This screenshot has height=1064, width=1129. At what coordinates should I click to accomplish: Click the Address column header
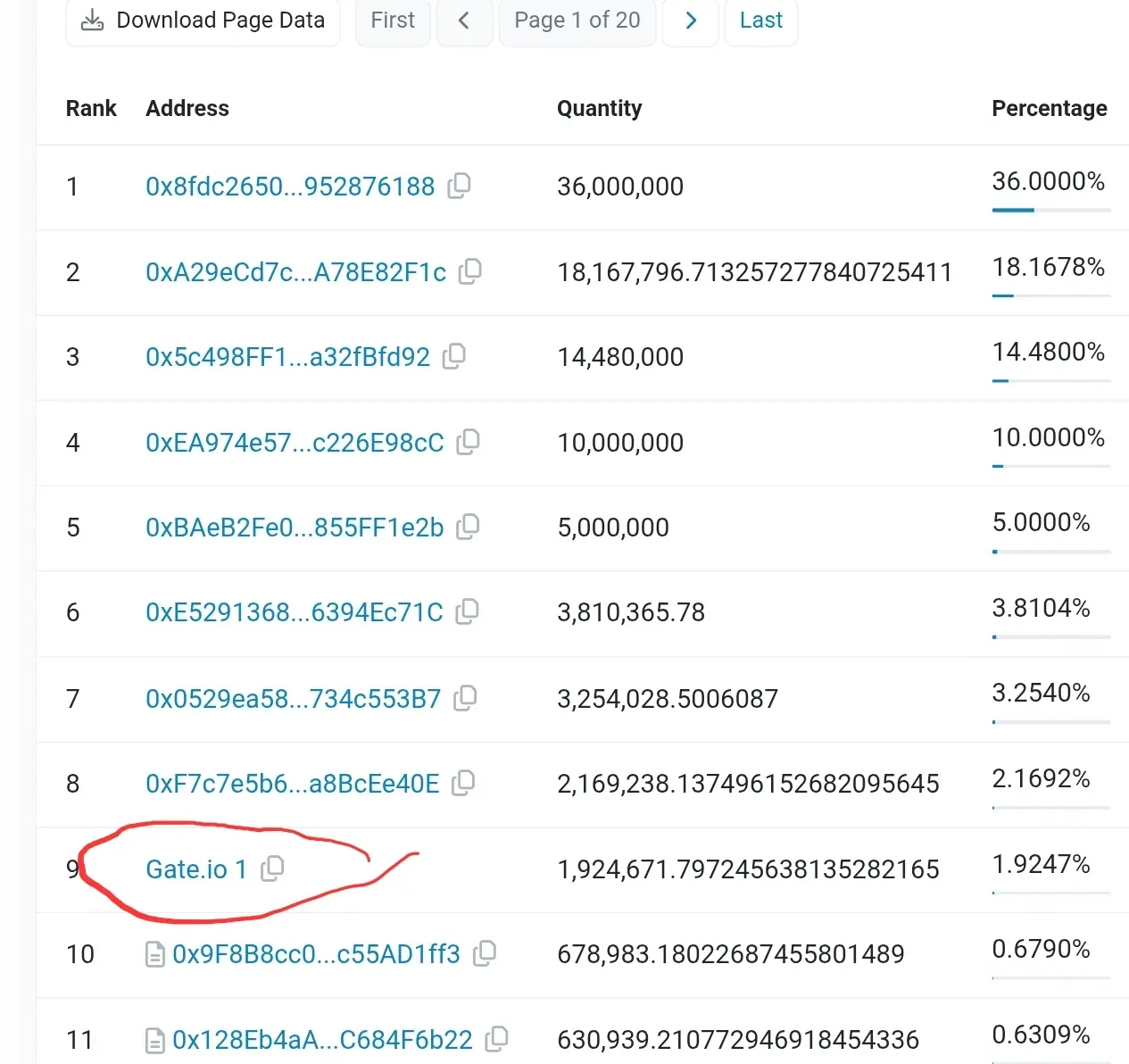(x=187, y=108)
